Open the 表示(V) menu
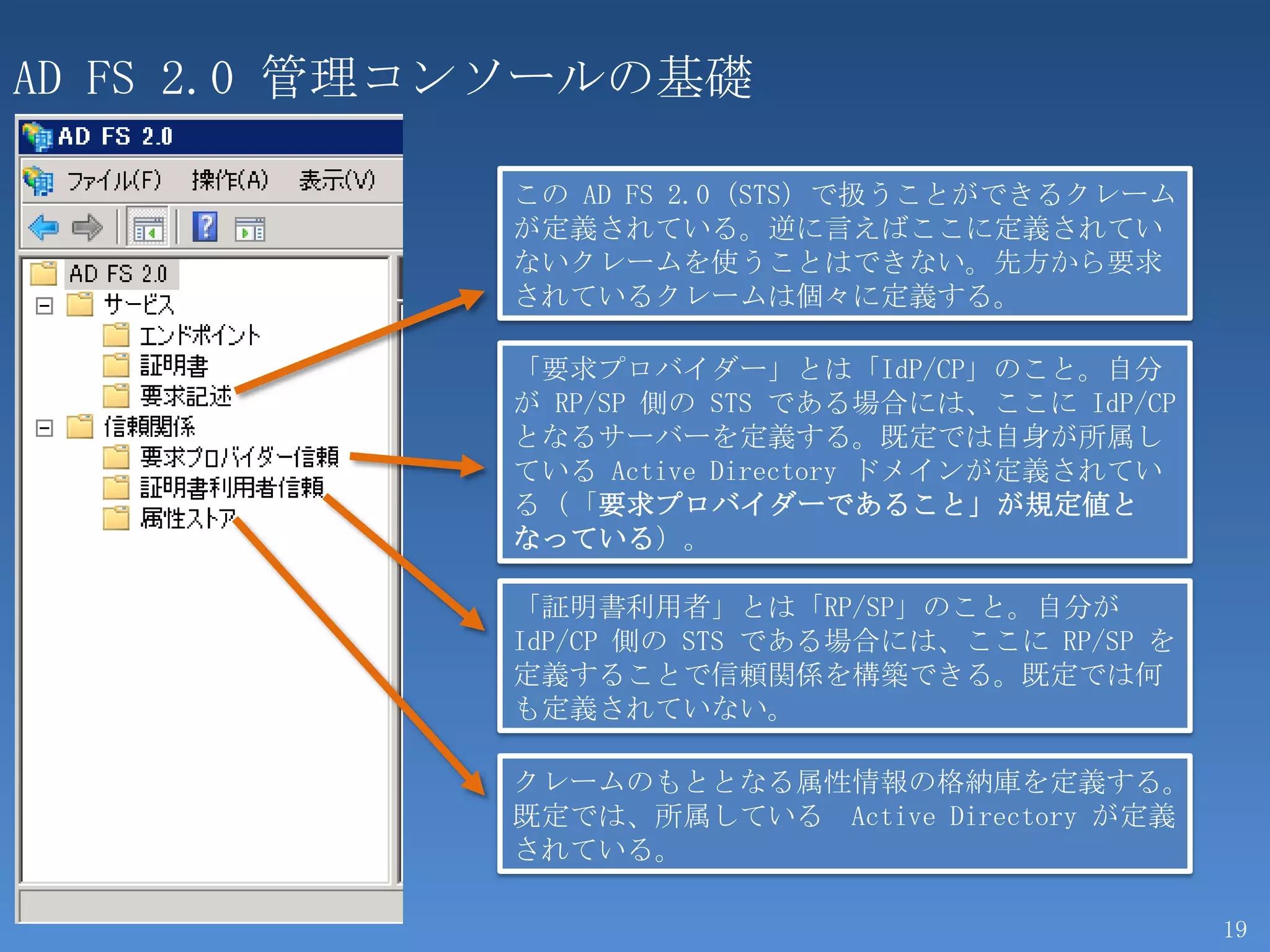The image size is (1270, 952). coord(337,181)
